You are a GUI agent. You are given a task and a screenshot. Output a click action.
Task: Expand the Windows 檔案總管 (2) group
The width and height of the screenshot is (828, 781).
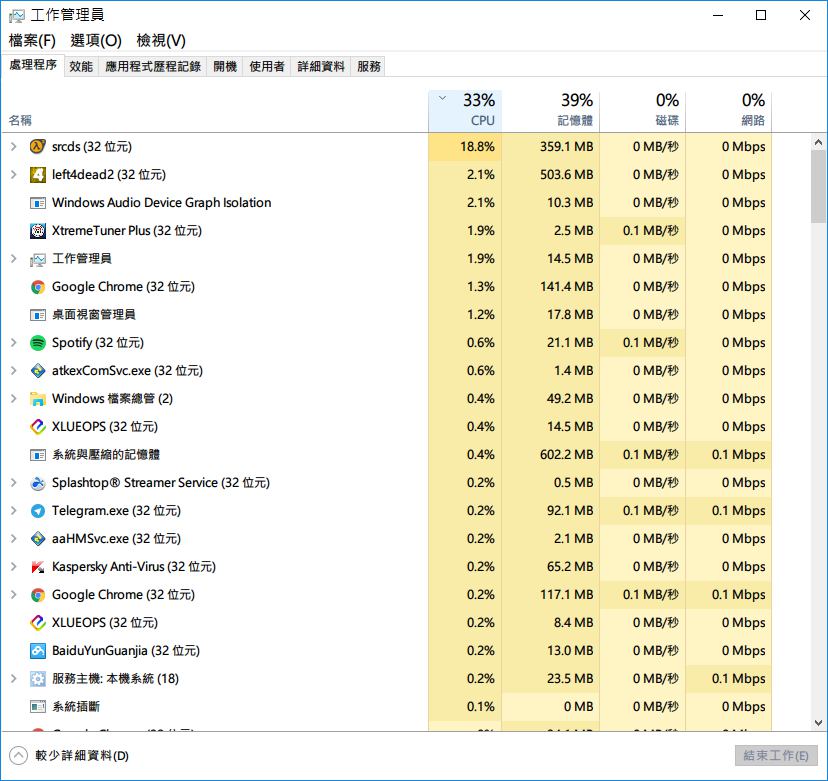14,399
